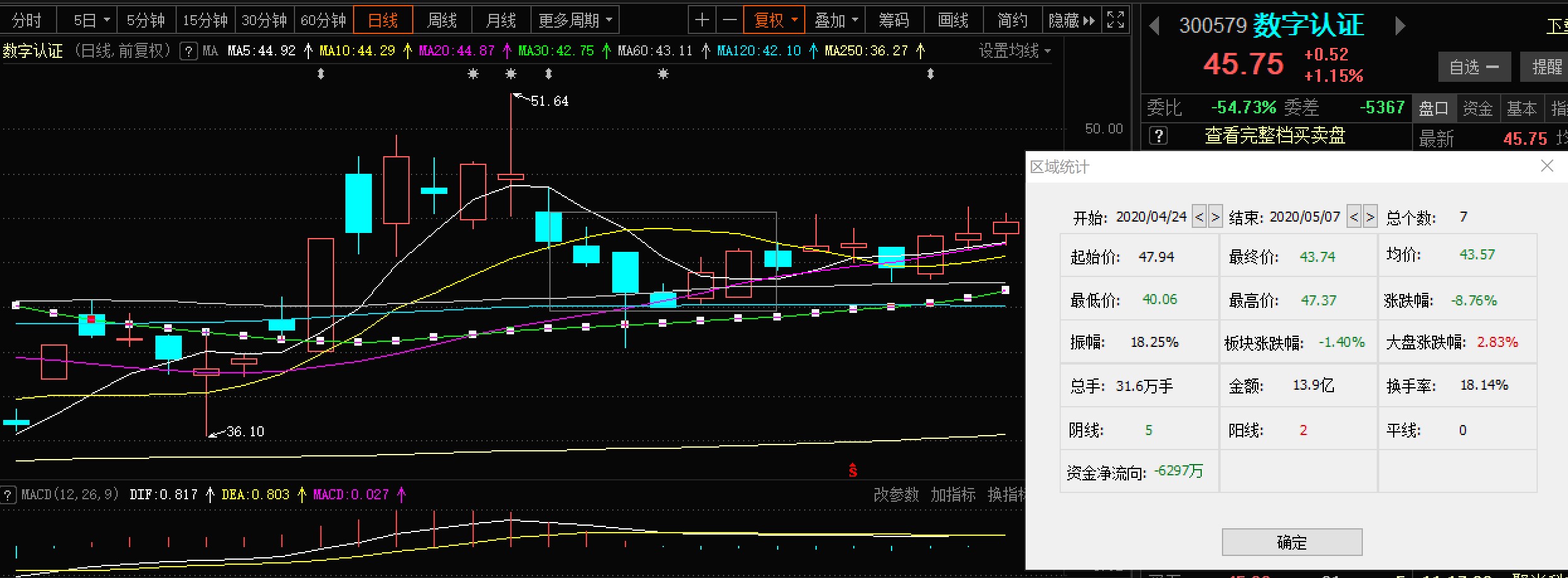1568x578 pixels.
Task: Set a 提醒 alert
Action: click(x=1544, y=67)
